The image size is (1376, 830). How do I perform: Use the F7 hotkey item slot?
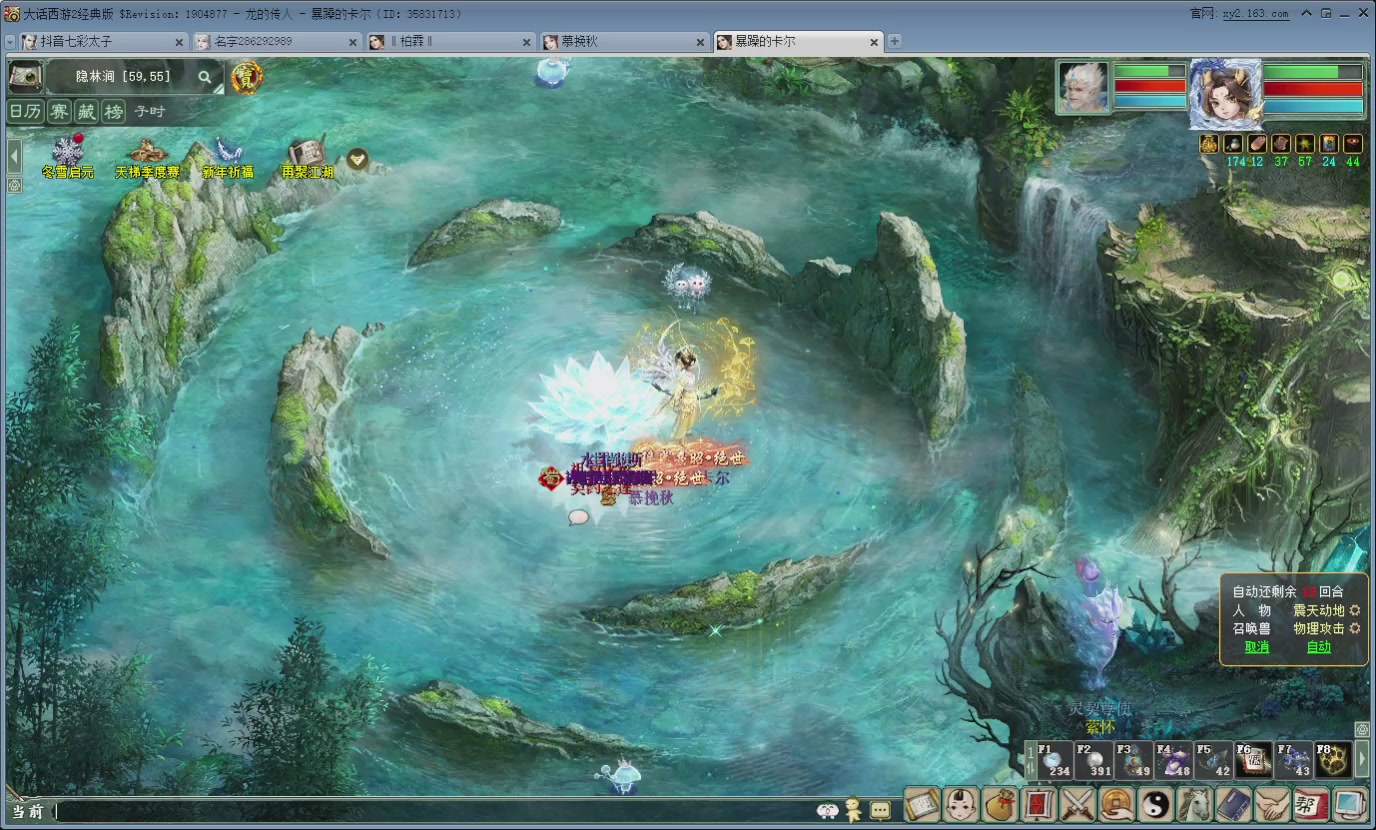[x=1294, y=760]
